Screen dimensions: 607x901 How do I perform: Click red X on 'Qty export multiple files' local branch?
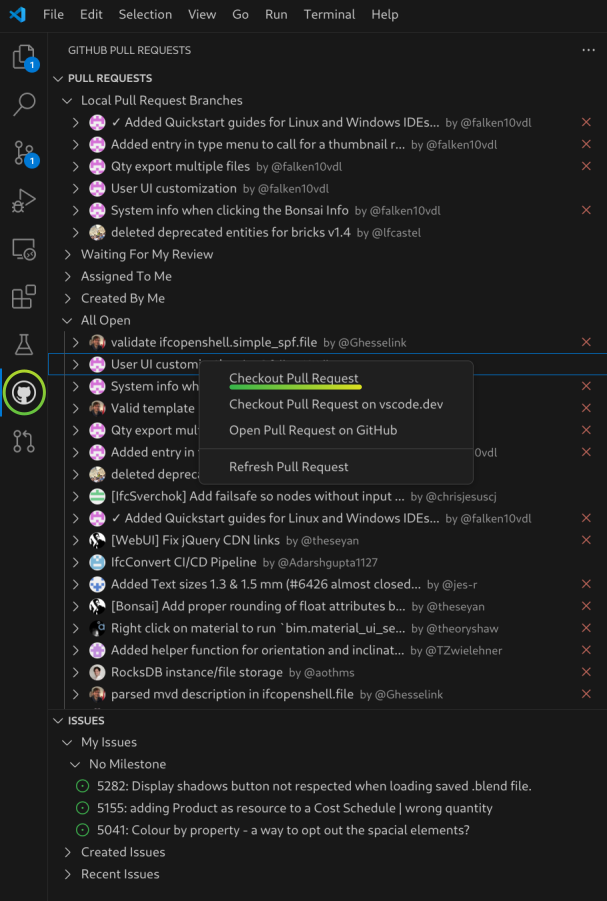586,167
